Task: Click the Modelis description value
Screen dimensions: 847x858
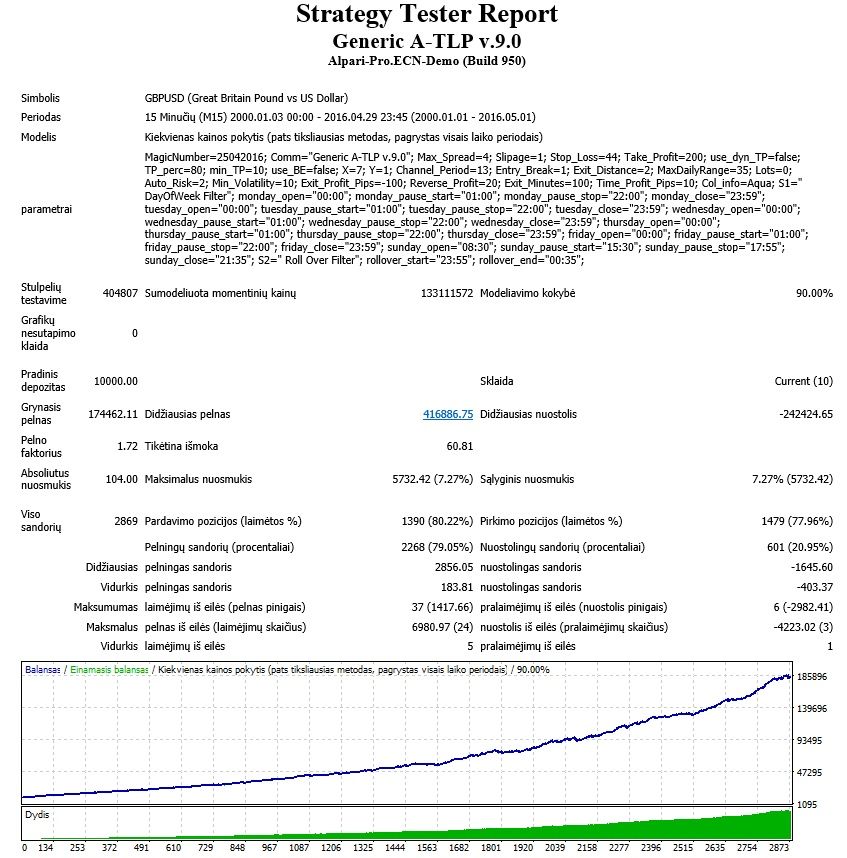Action: point(344,137)
